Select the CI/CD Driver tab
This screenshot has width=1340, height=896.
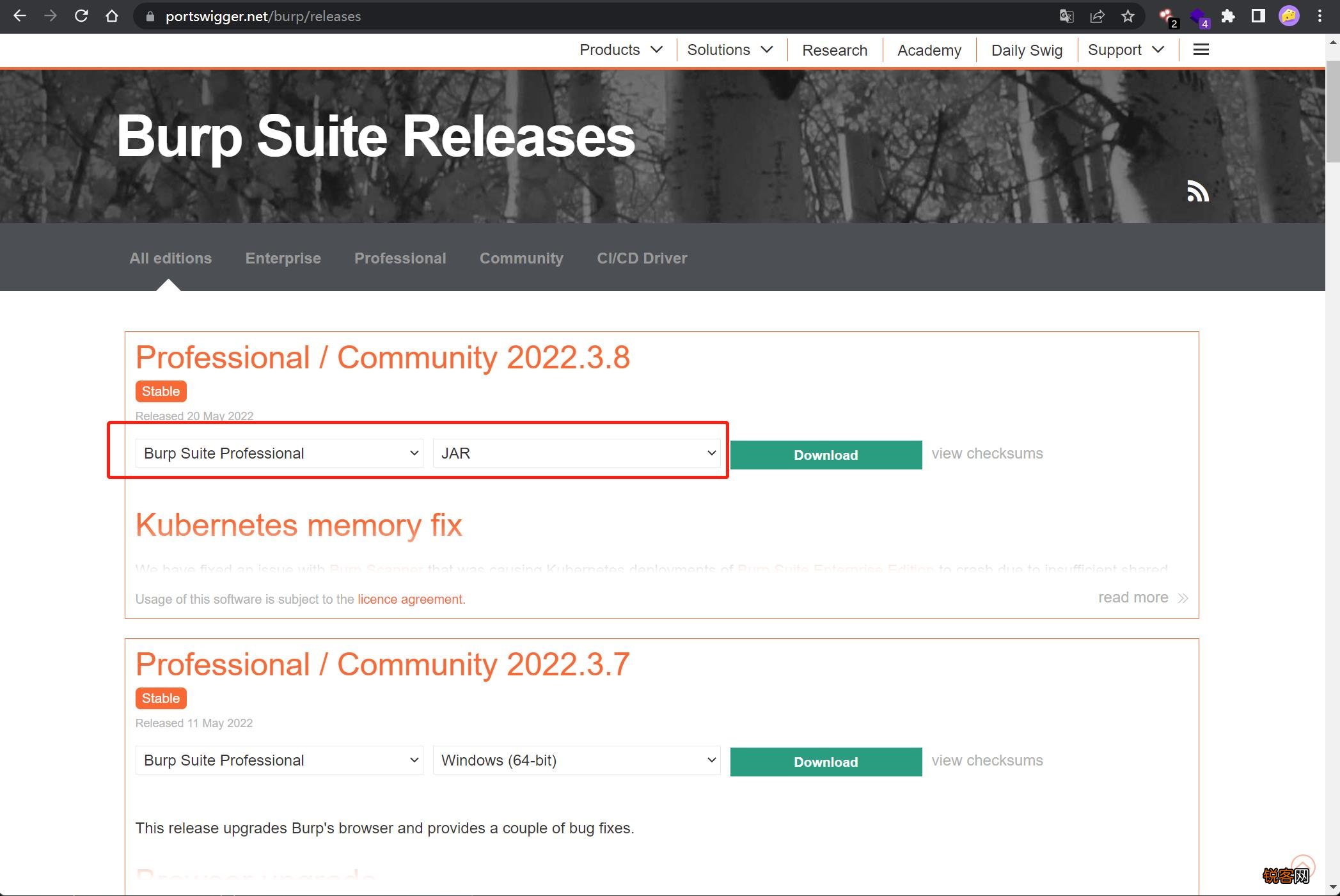click(x=642, y=258)
